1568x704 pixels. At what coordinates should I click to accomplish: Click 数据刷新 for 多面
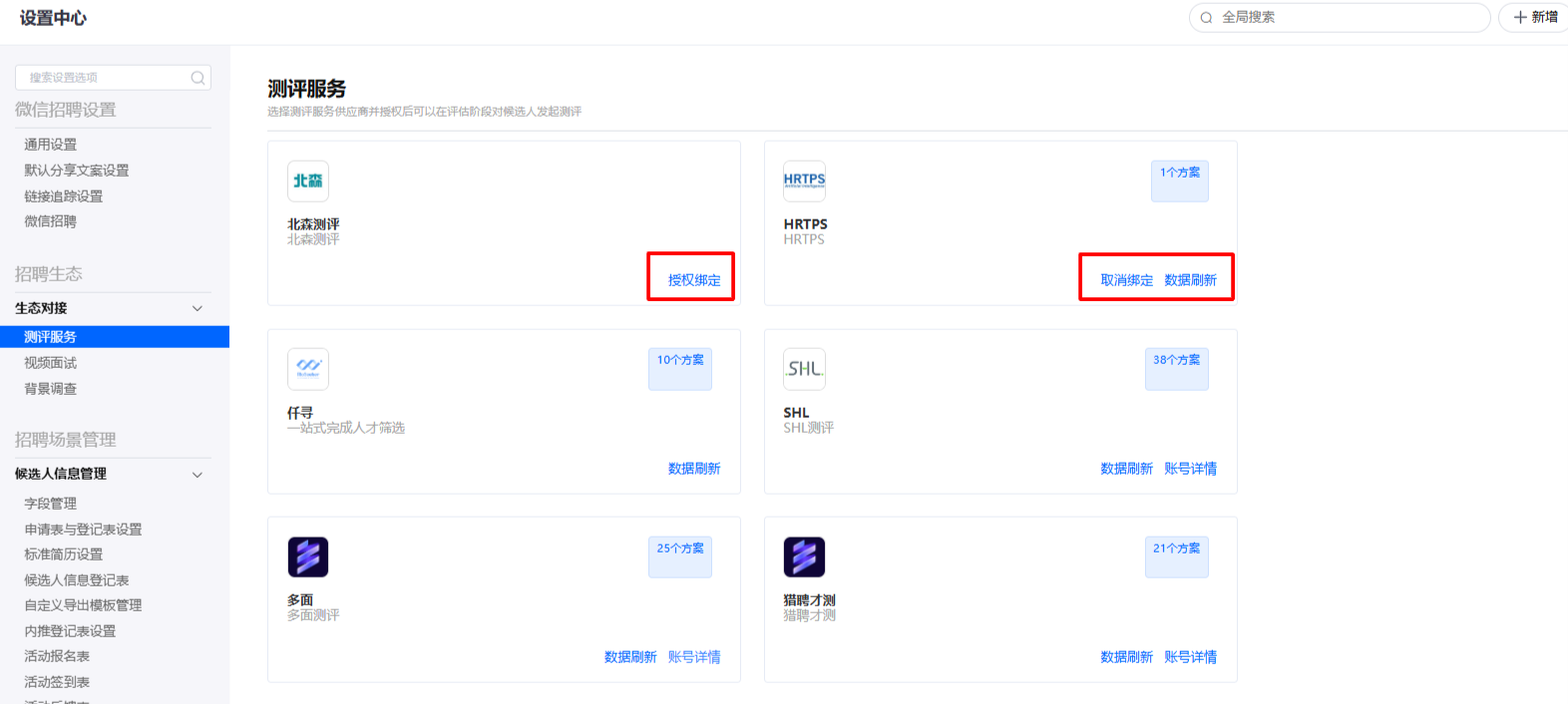pos(630,657)
